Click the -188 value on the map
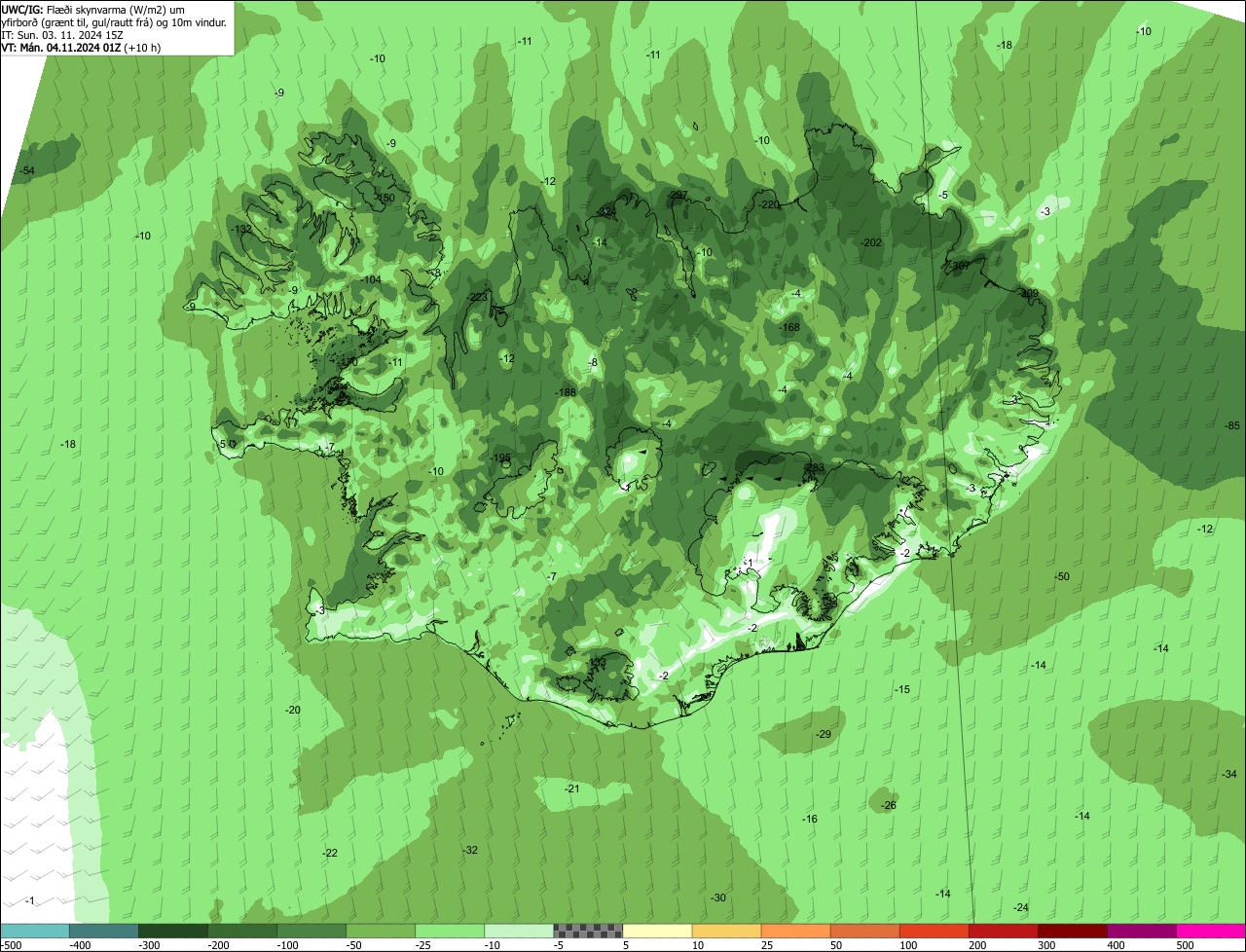The image size is (1246, 952). click(x=566, y=393)
